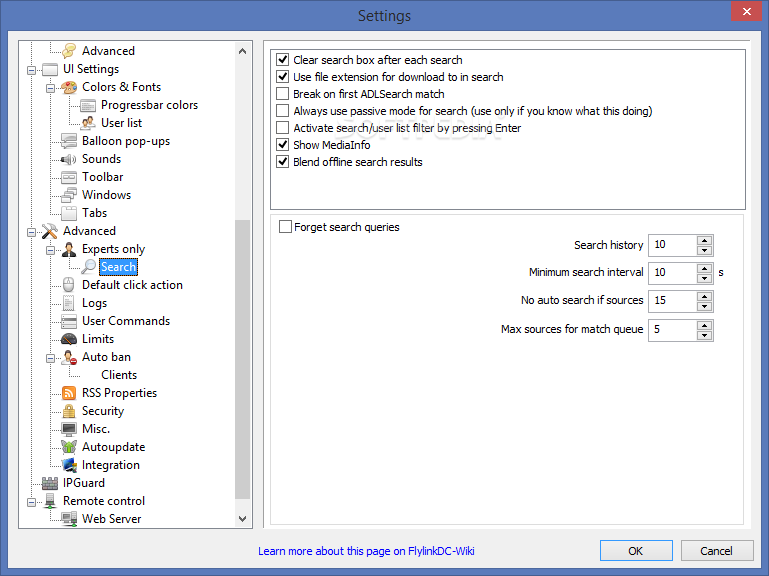769x576 pixels.
Task: Click the tree vertical scrollbar thumb
Action: coord(242,359)
